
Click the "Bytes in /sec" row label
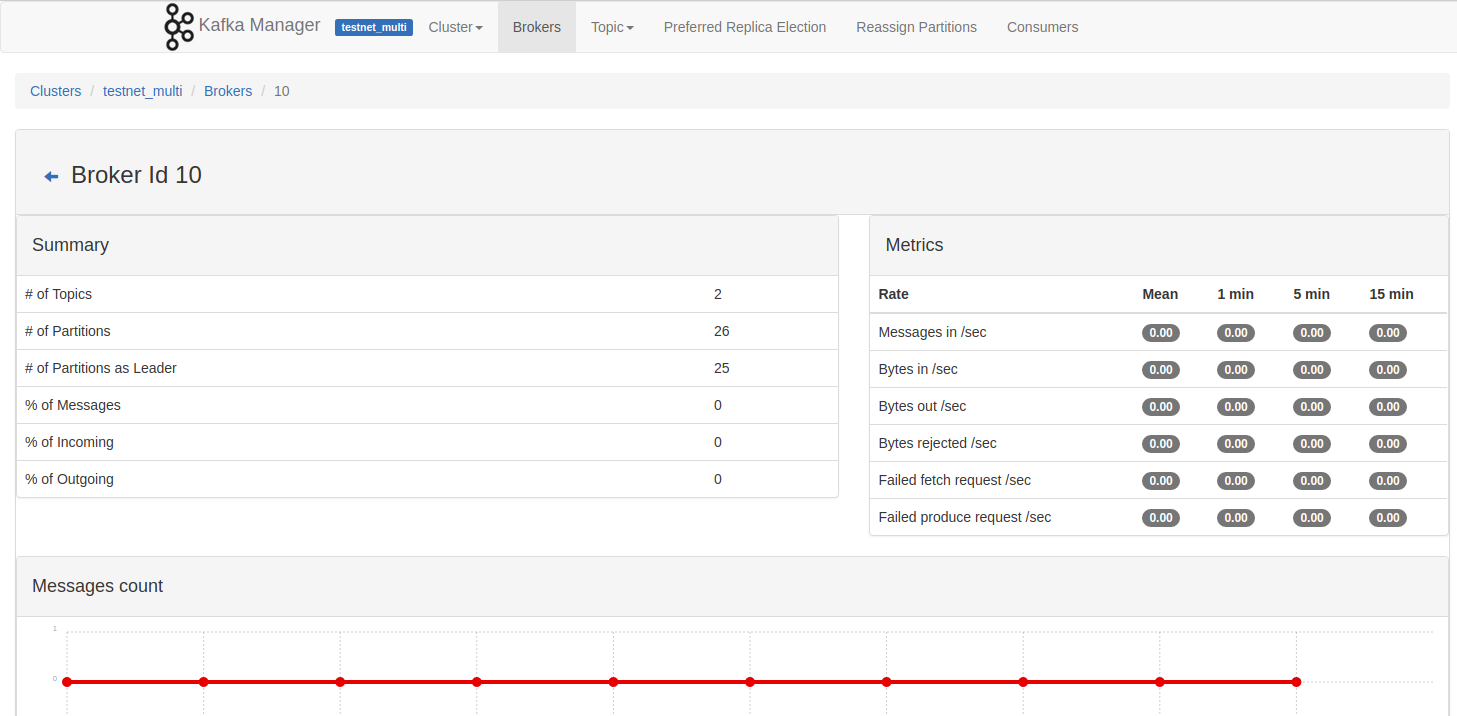(x=918, y=369)
